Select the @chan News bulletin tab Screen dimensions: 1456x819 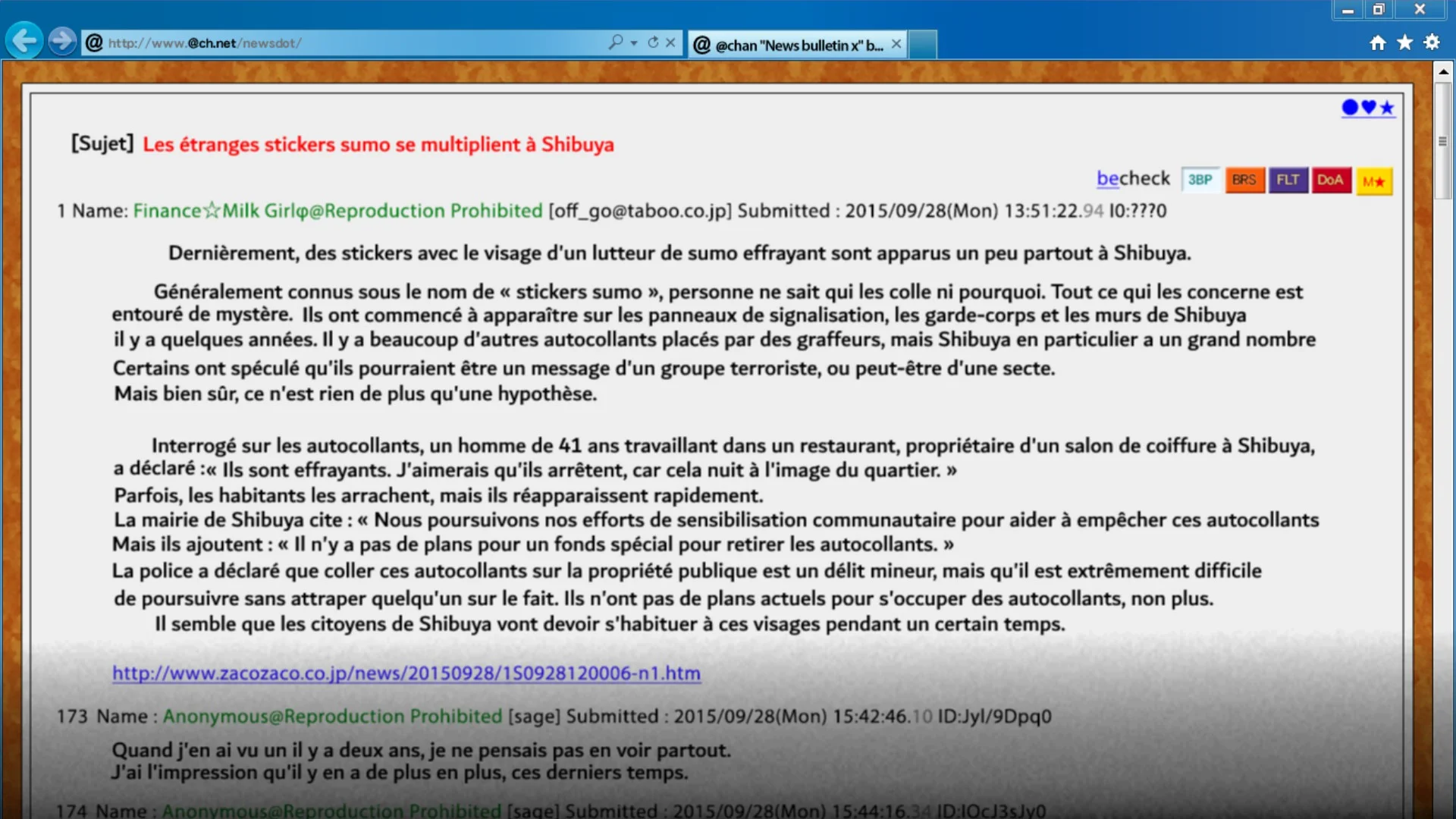coord(796,45)
